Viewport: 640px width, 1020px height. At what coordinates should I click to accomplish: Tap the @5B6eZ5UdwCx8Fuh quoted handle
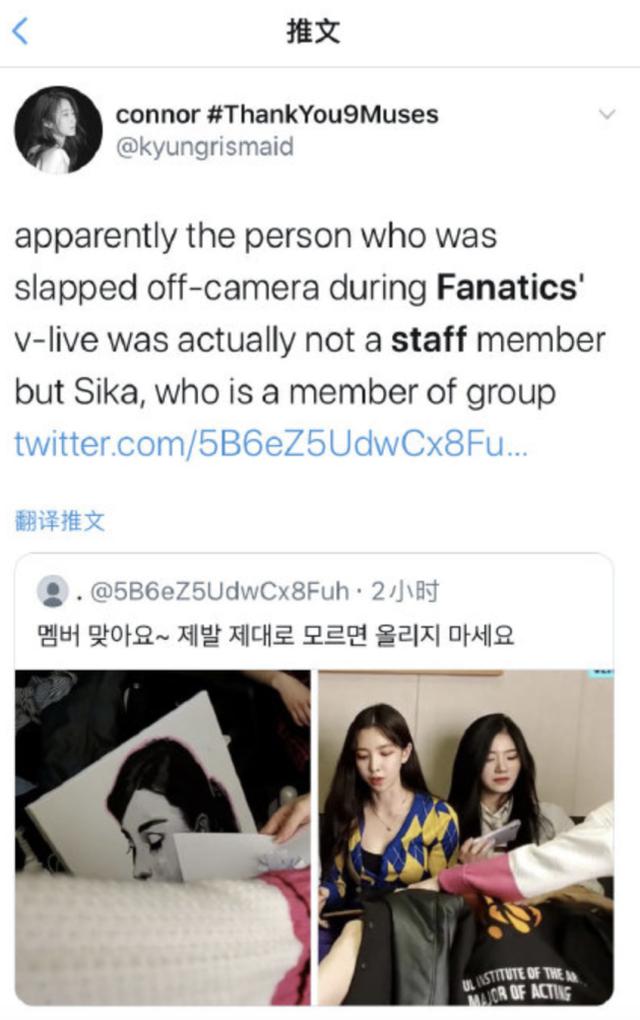click(x=219, y=591)
